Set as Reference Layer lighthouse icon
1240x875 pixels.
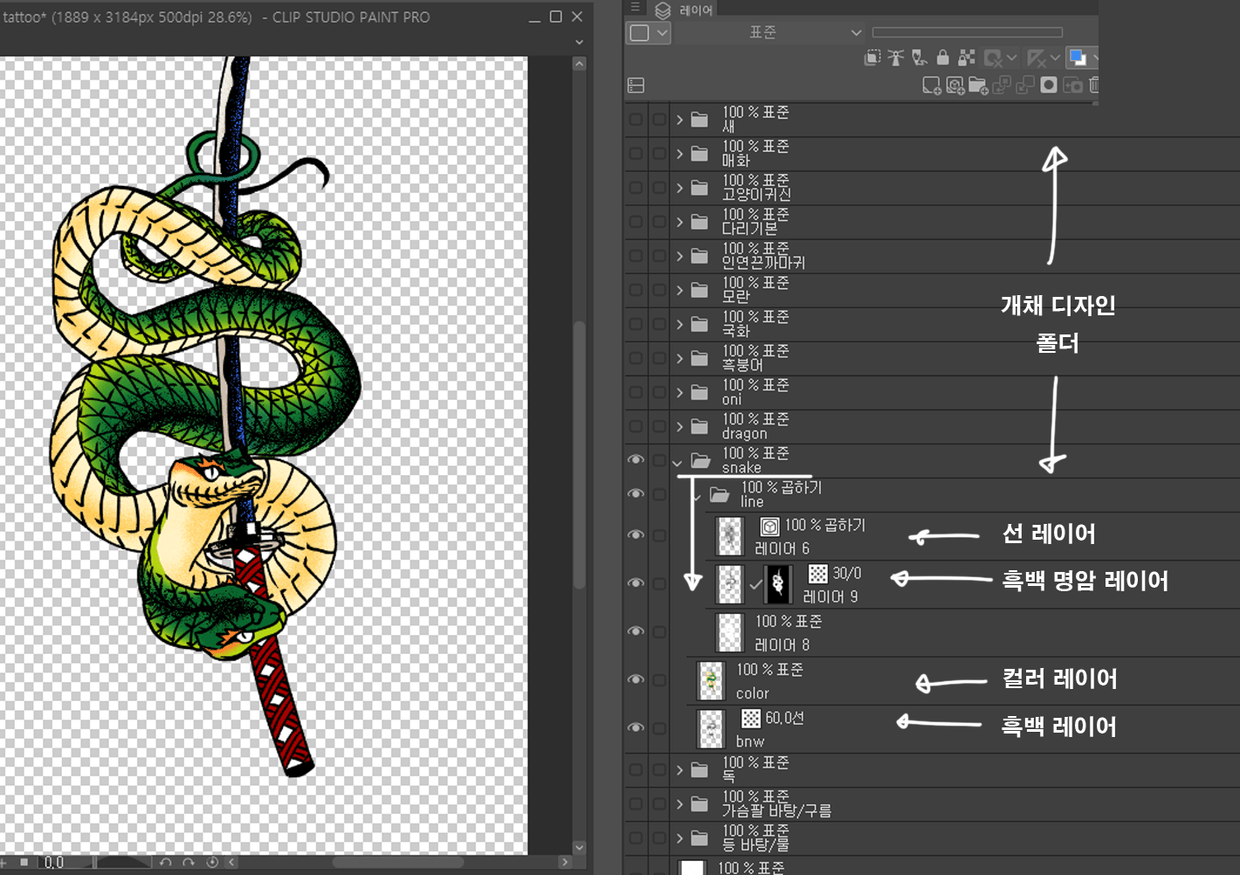point(896,58)
